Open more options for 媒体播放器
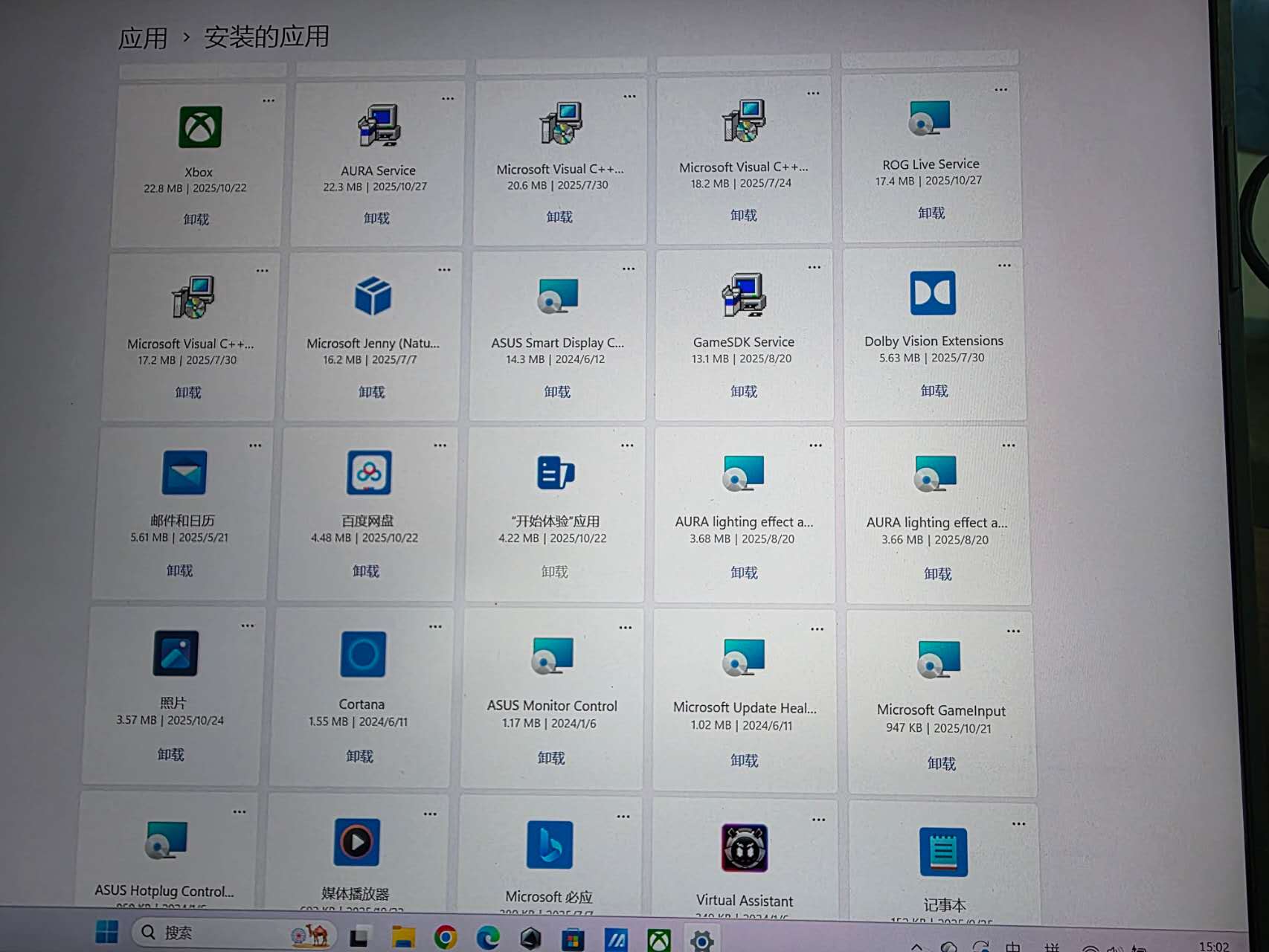 [430, 814]
